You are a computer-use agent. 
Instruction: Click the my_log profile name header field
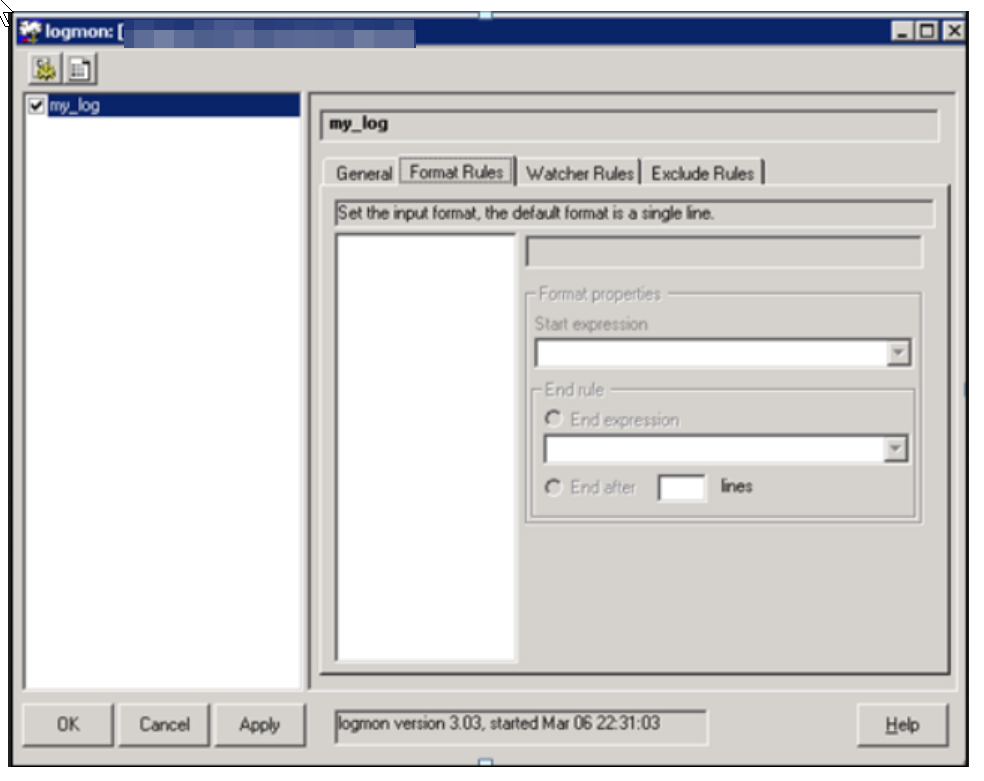pyautogui.click(x=629, y=125)
